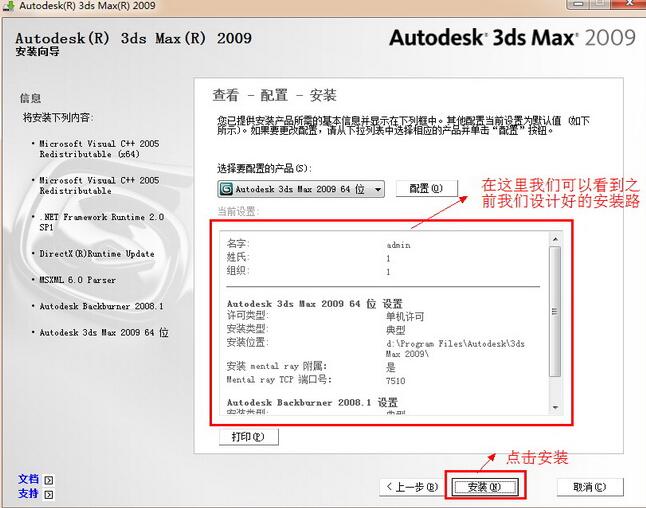Viewport: 646px width, 508px height.
Task: Select 'Microsoft Visual C++ 2005 Redistributable (x64)' entry
Action: tap(99, 149)
